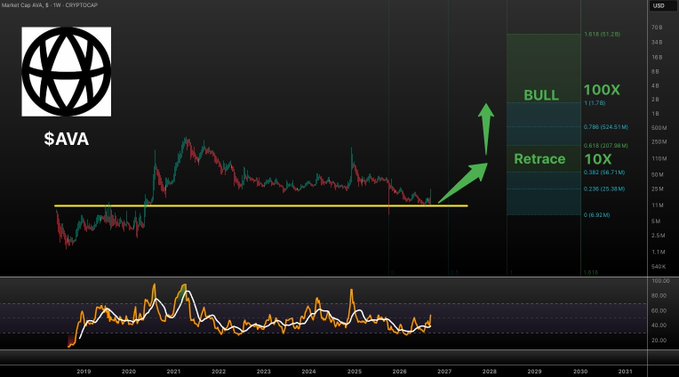Click the 0.382 (56.71M) Fibonacci label
The height and width of the screenshot is (377, 679).
(604, 172)
